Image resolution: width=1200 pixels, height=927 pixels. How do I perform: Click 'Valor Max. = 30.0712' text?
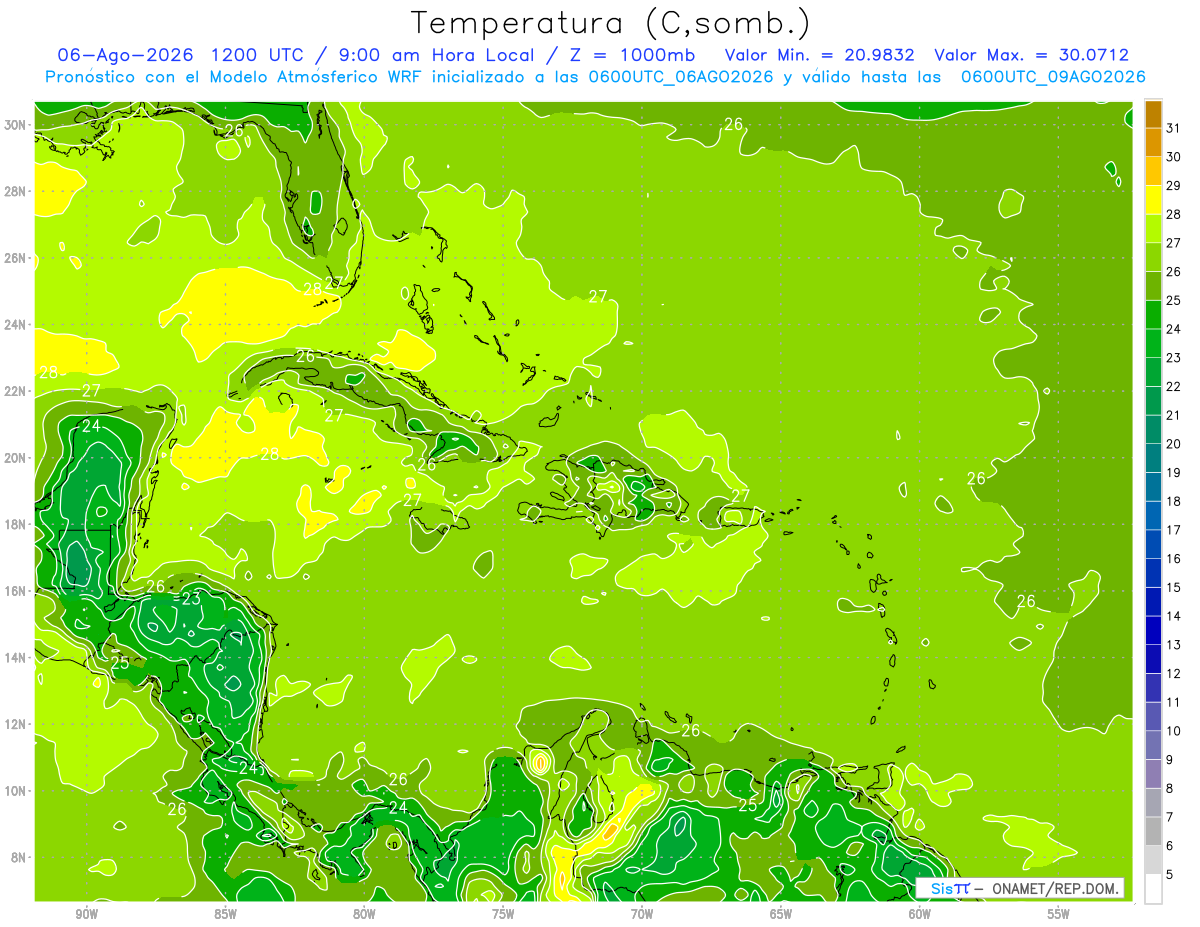pos(1031,55)
